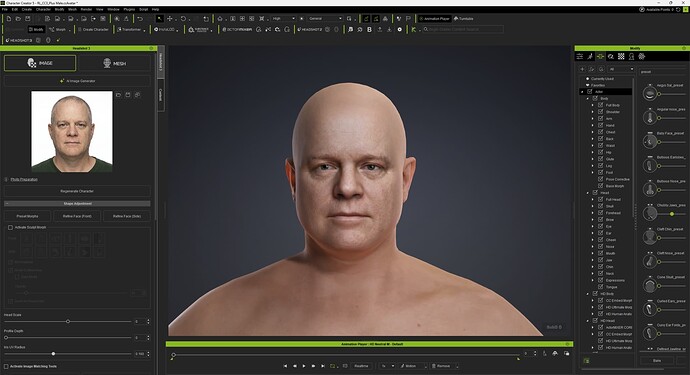Open the High quality dropdown
Screen dimensions: 690x375
coord(283,19)
